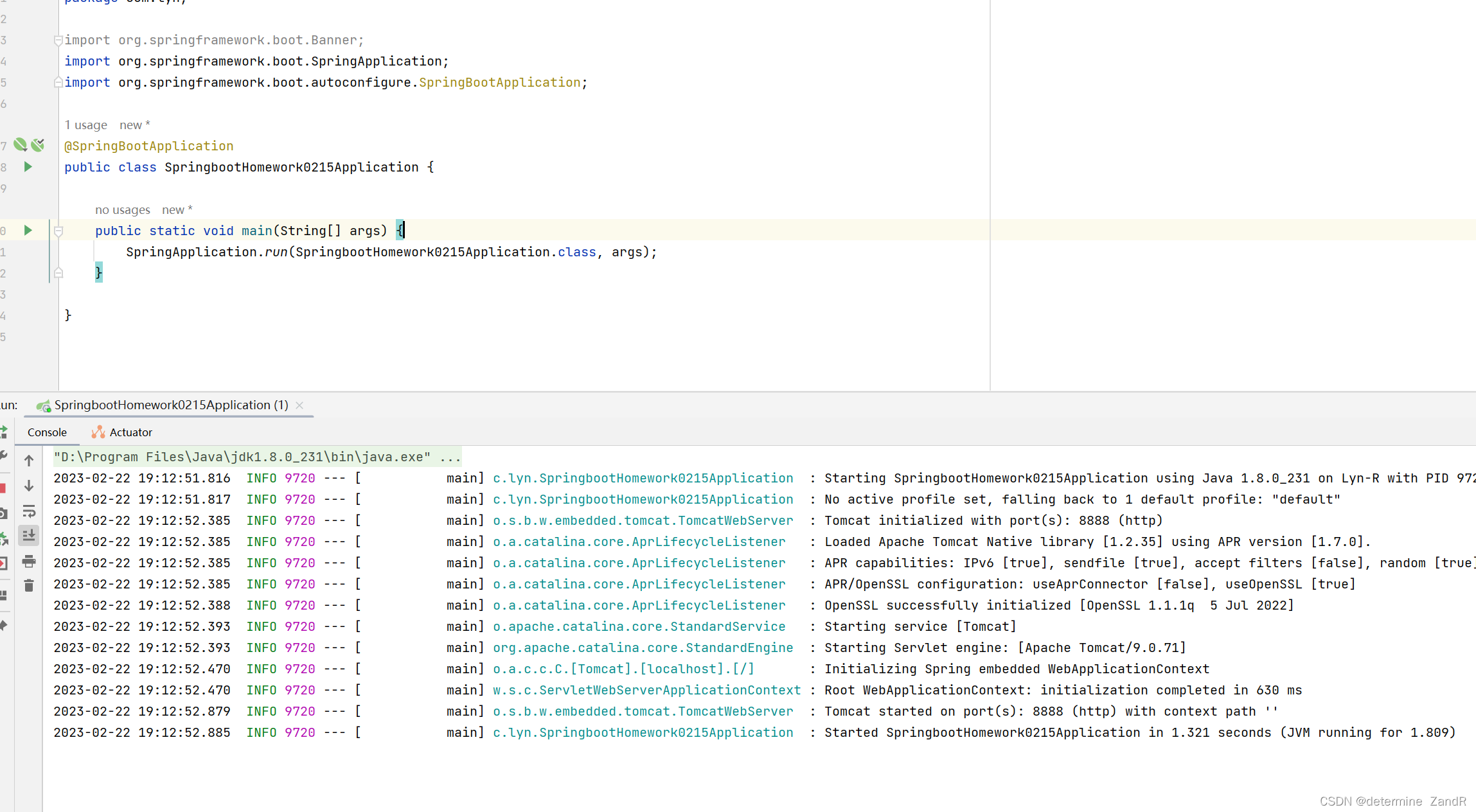Toggle scroll to end of console
This screenshot has width=1476, height=812.
pyautogui.click(x=29, y=535)
